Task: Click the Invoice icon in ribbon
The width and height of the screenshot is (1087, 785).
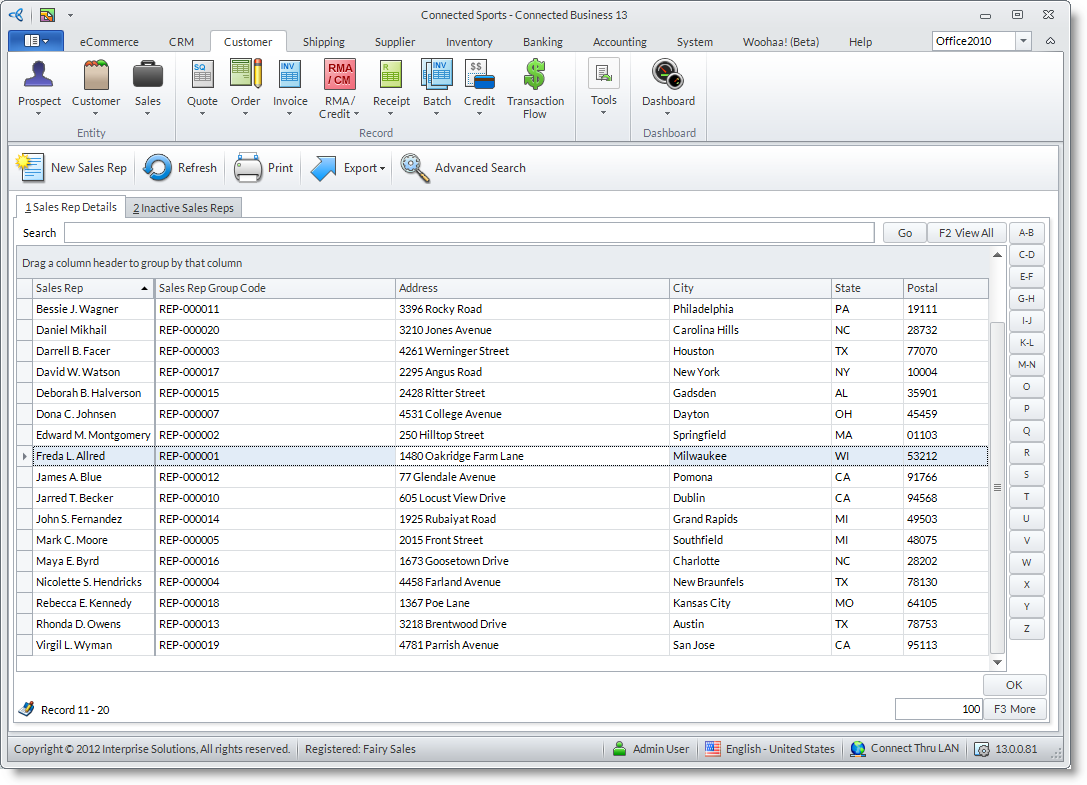Action: point(290,76)
